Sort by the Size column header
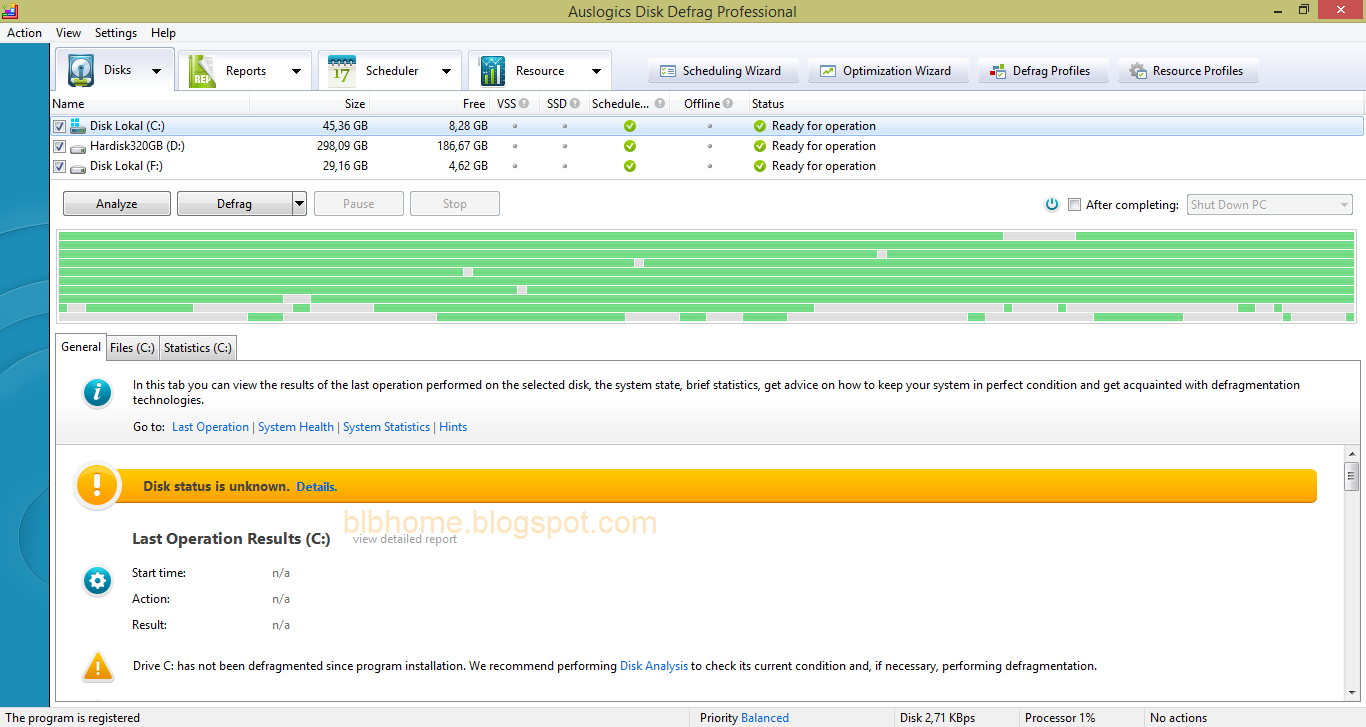The image size is (1366, 727). pos(310,103)
